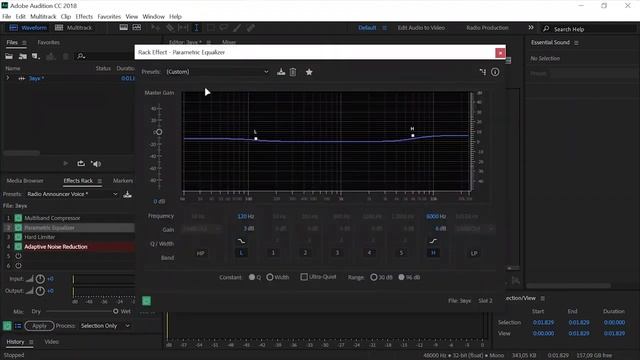Click the H band control point on graph
Image resolution: width=640 pixels, height=360 pixels.
[x=413, y=136]
